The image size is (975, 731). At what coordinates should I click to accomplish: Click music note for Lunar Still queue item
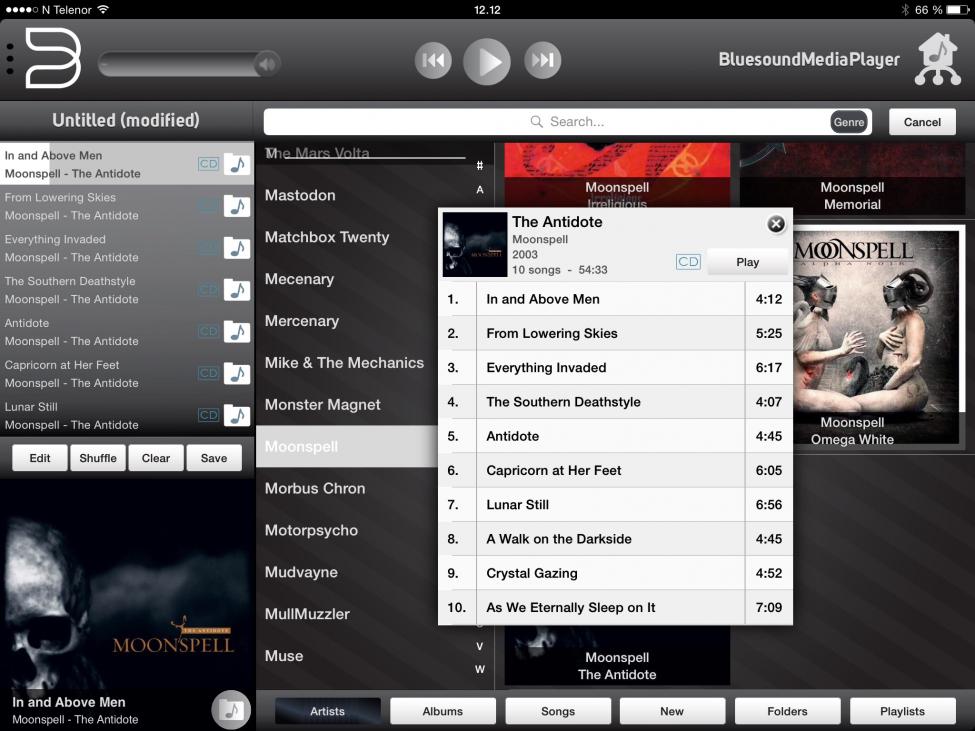coord(237,415)
